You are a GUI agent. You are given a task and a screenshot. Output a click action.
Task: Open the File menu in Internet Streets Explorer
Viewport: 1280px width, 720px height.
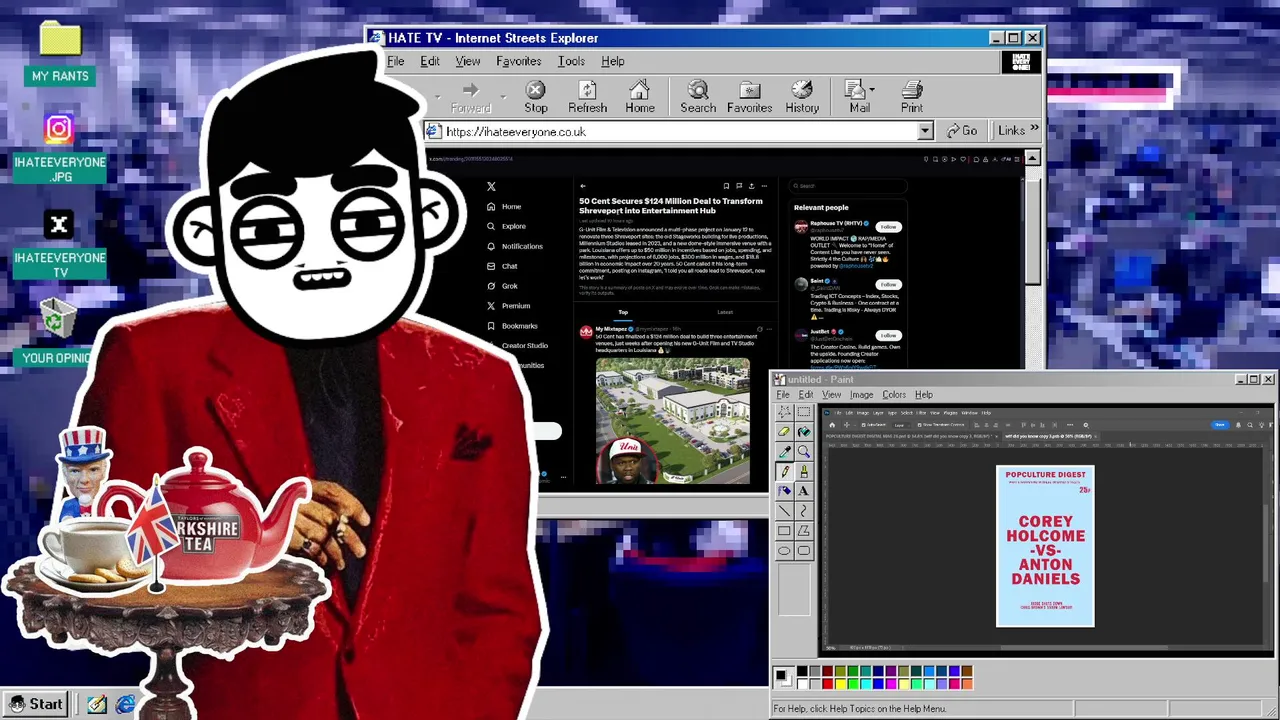coord(396,62)
